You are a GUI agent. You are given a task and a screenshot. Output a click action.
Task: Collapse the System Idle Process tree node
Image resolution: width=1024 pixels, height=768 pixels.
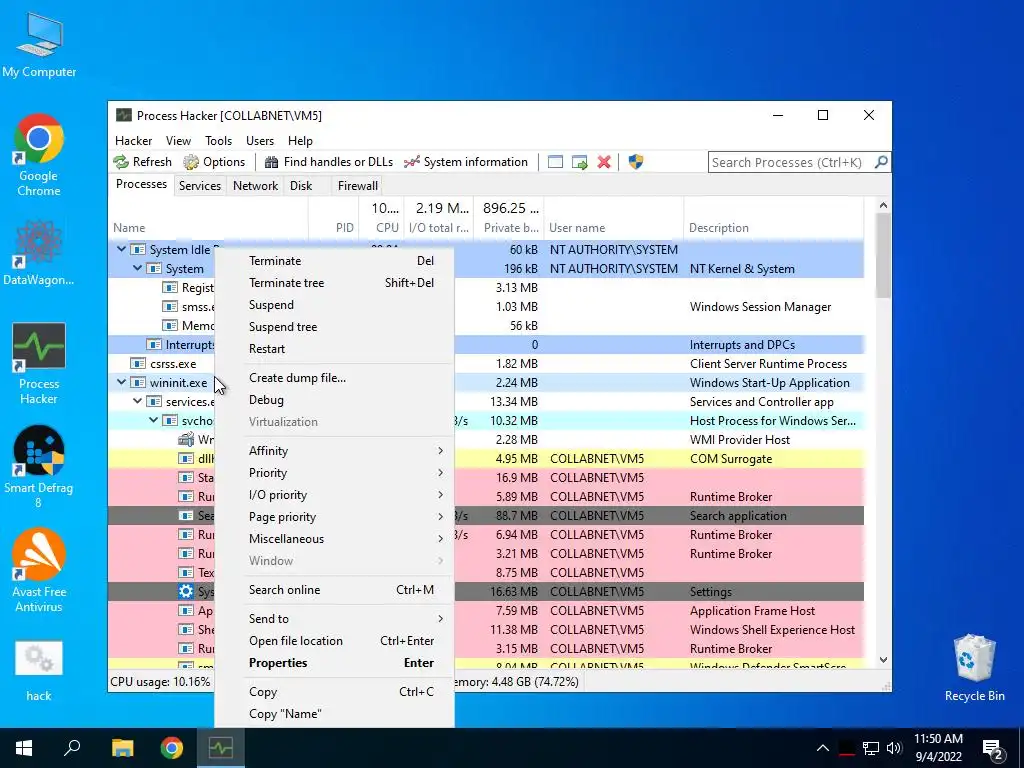tap(121, 249)
